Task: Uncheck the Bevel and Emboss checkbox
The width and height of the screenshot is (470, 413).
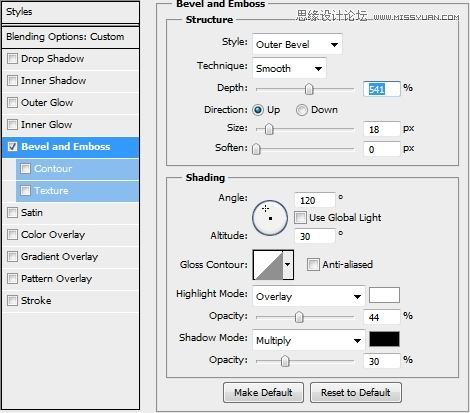Action: (12, 147)
